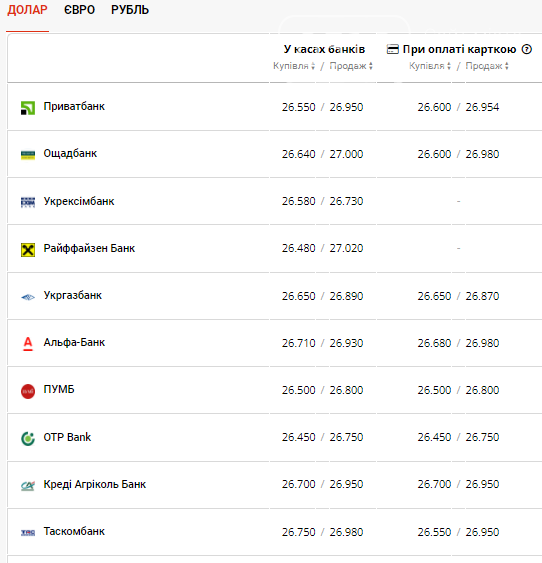Click the OTP Bank green logo
The width and height of the screenshot is (542, 563).
28,438
